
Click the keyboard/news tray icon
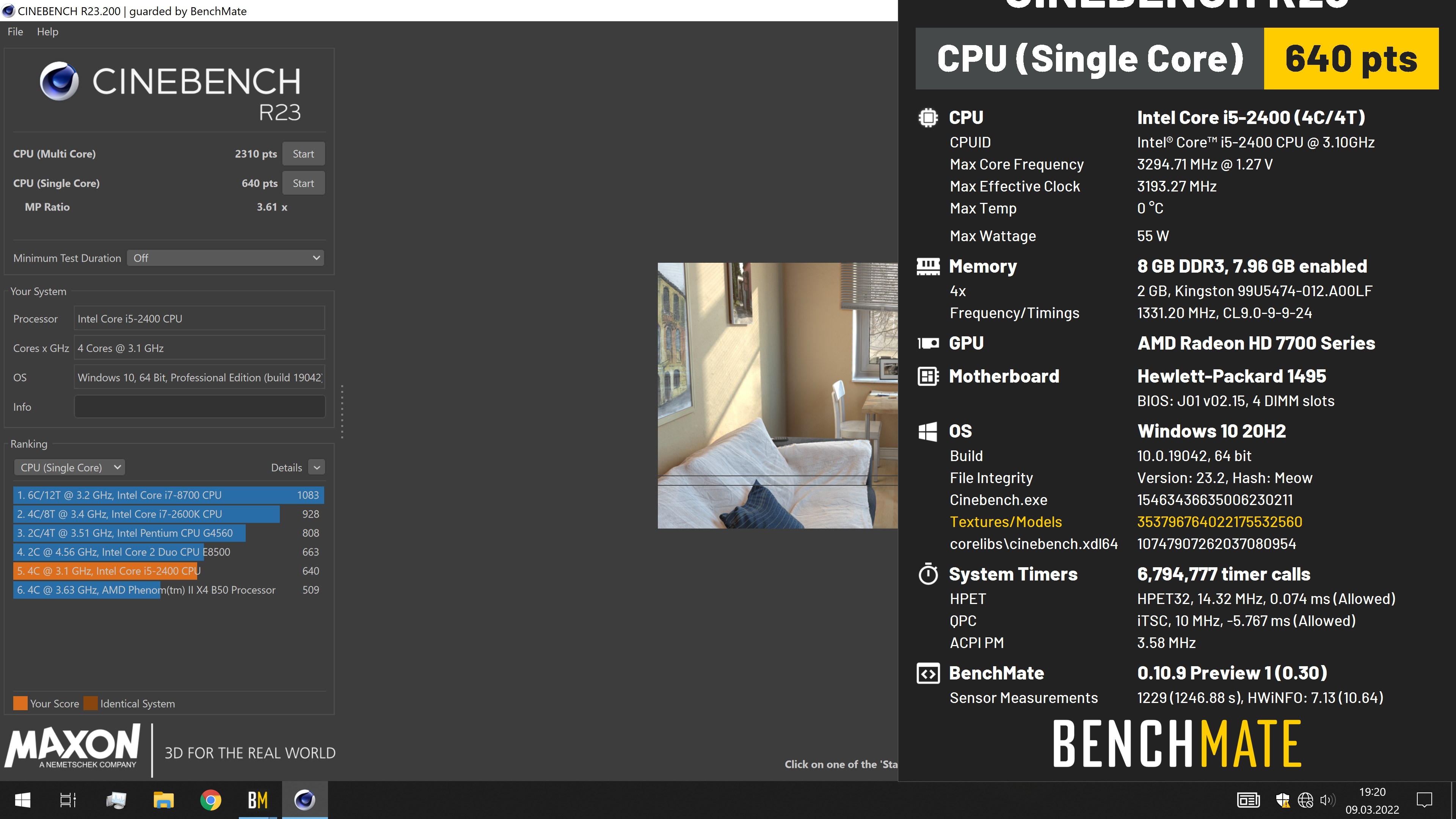pyautogui.click(x=1248, y=800)
